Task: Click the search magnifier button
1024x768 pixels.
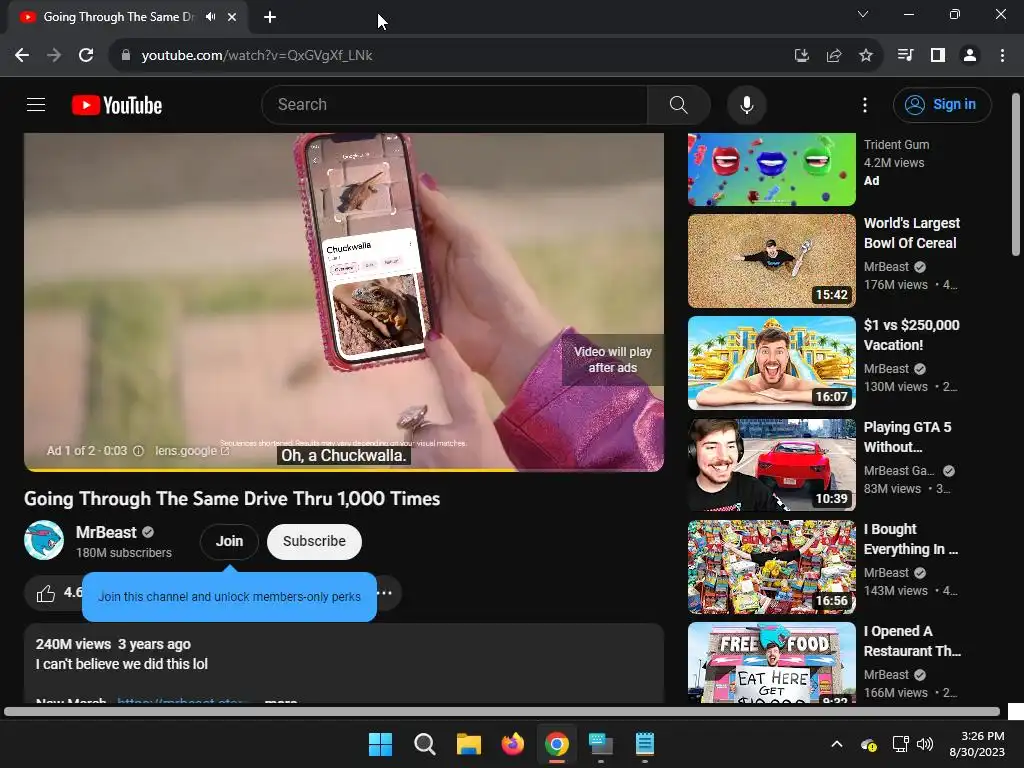Action: point(679,104)
